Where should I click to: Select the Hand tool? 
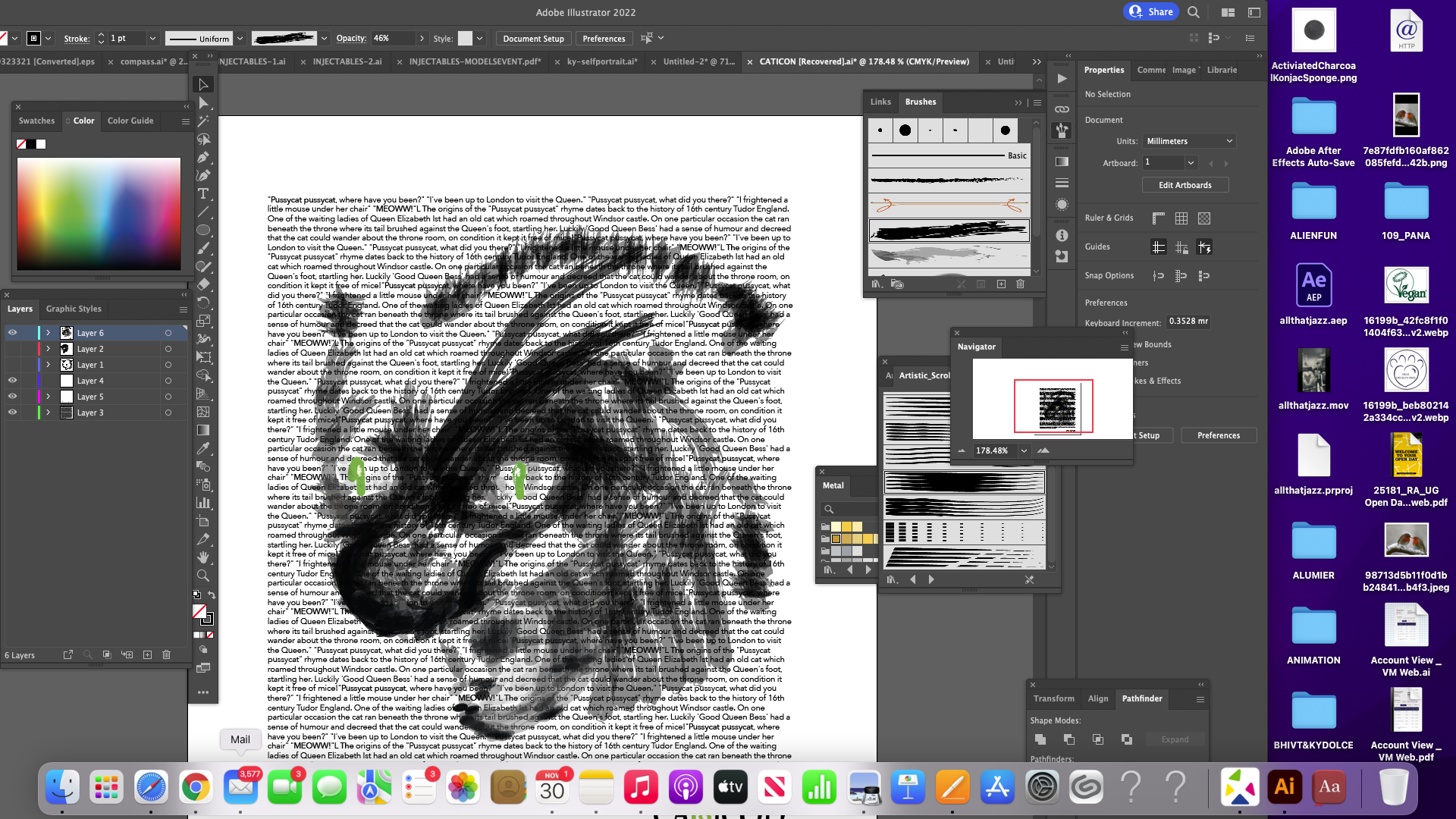pos(203,557)
